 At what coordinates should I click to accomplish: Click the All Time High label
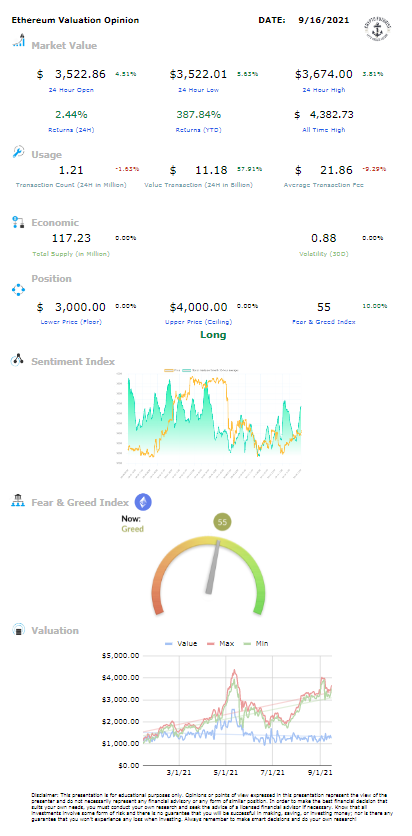click(324, 130)
